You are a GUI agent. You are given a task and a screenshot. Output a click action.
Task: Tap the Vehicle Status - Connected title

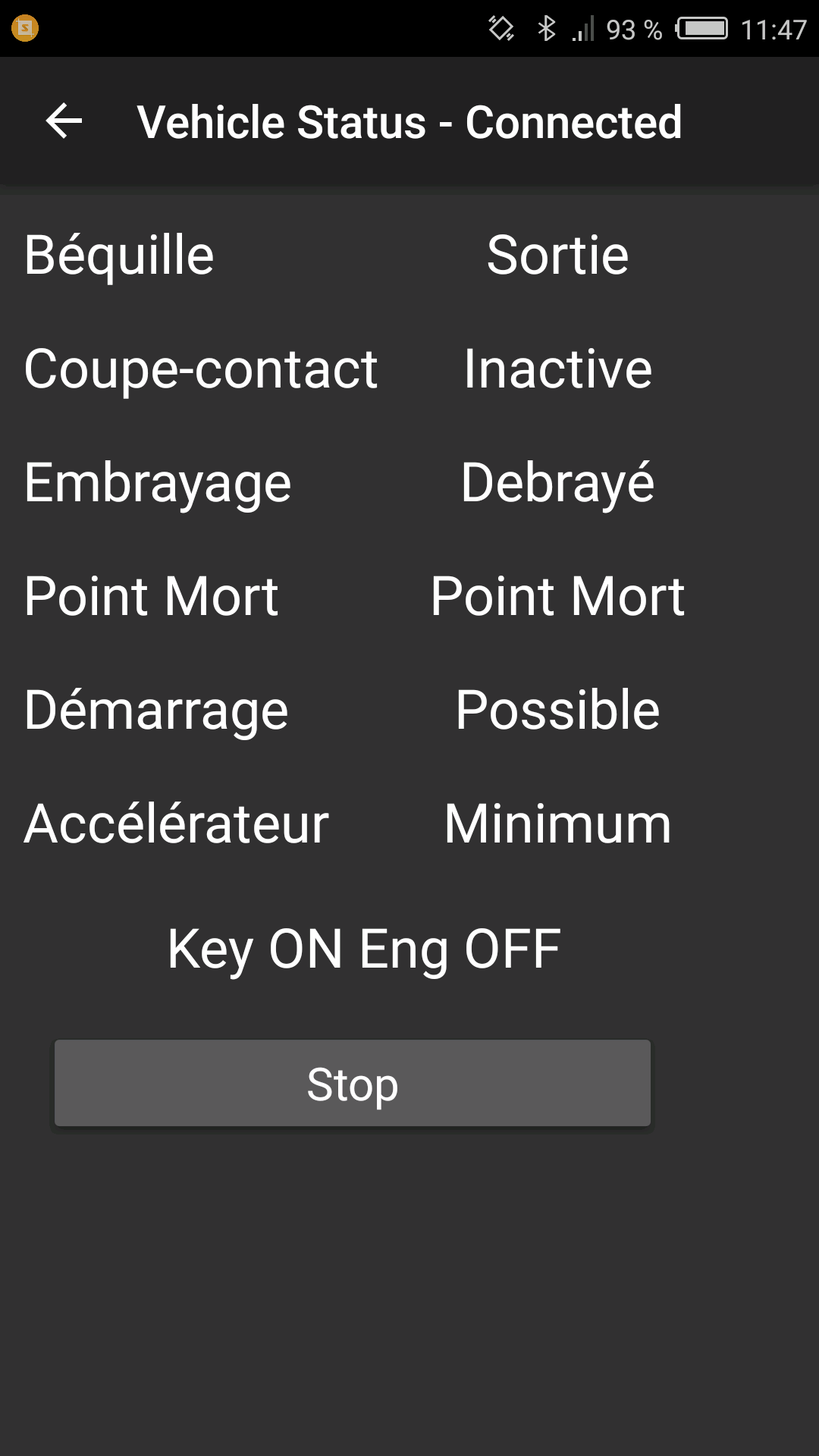[409, 122]
